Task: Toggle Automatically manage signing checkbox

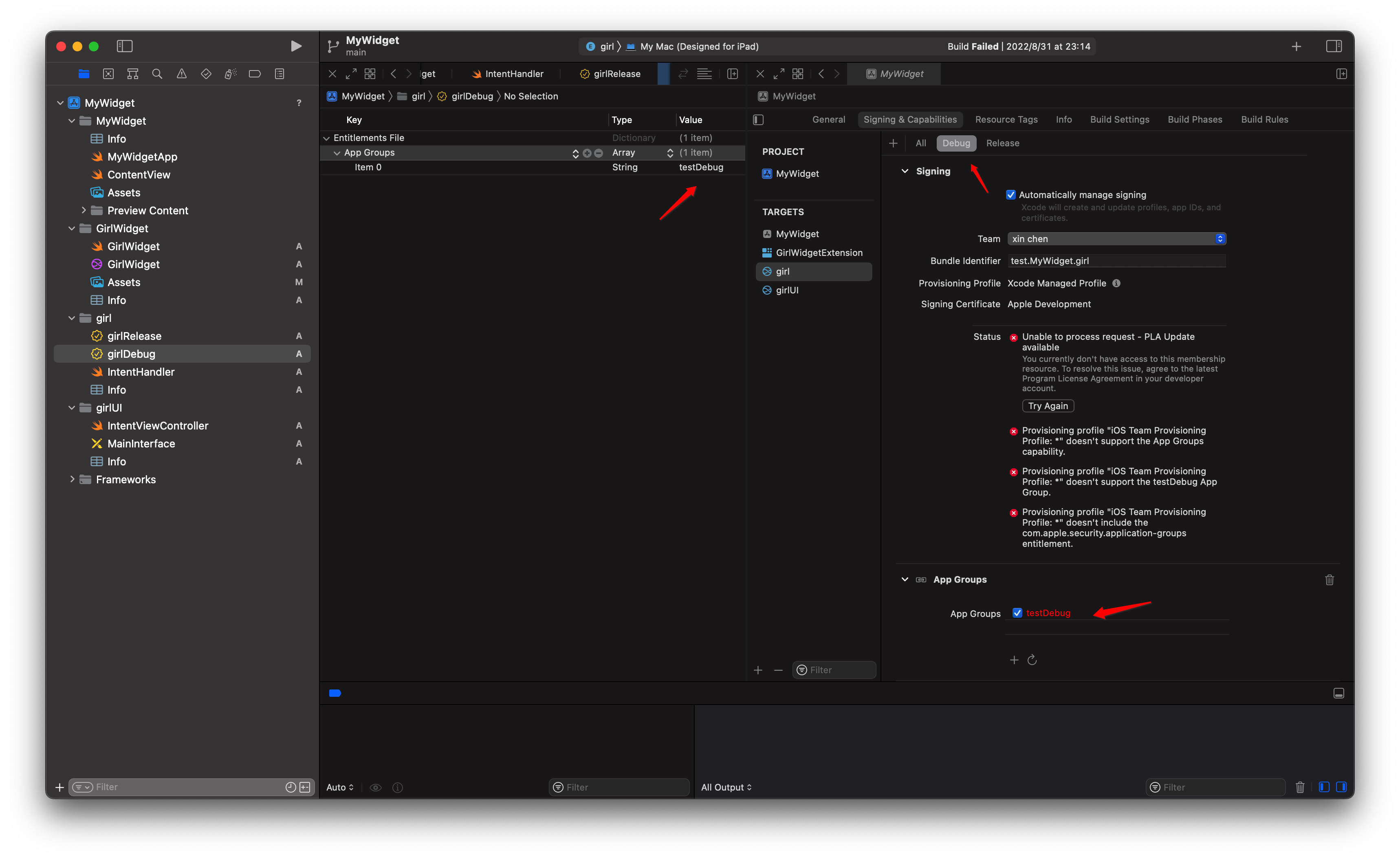Action: coord(1011,195)
